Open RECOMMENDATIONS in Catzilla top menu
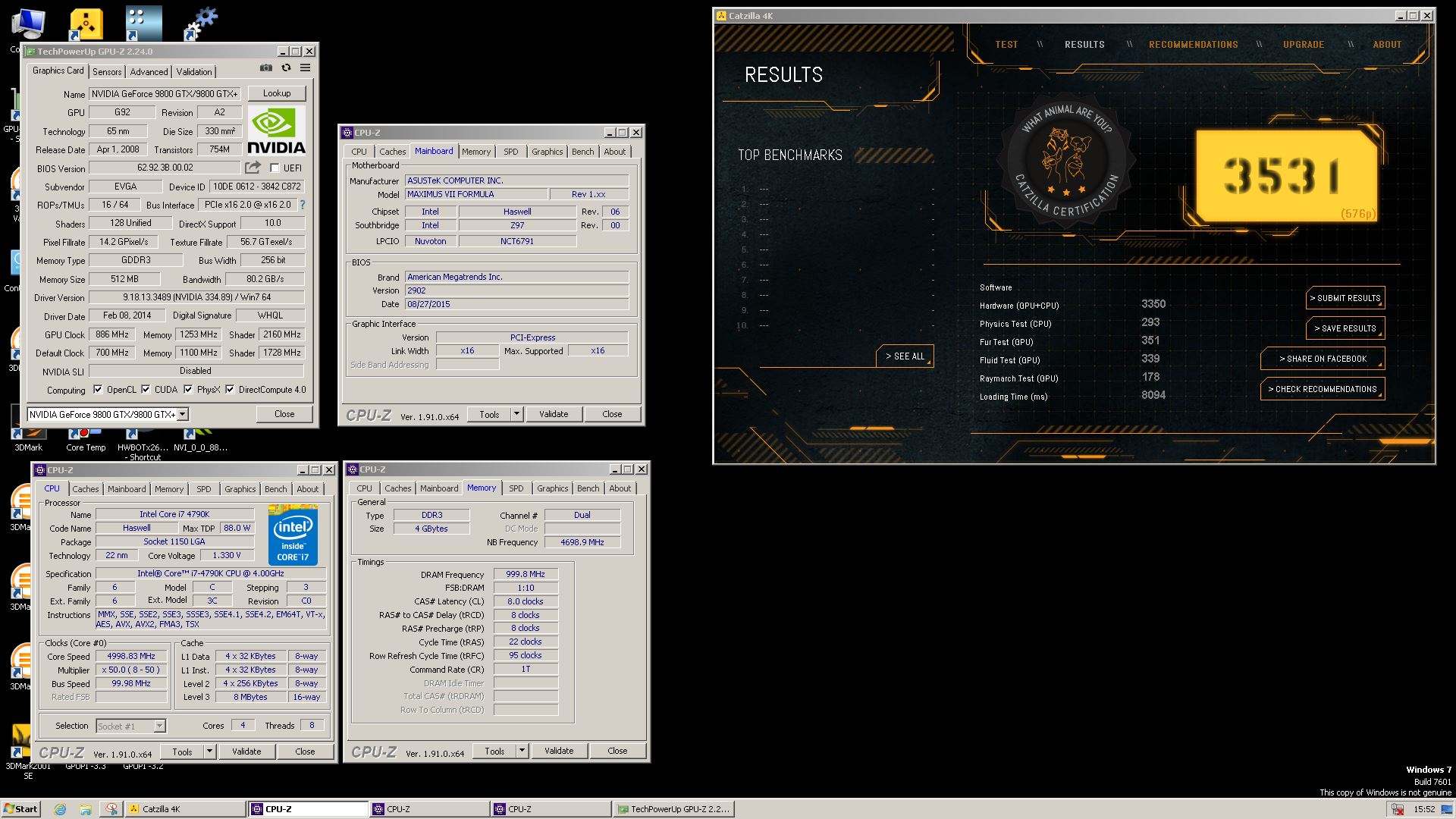This screenshot has width=1456, height=819. pyautogui.click(x=1193, y=45)
